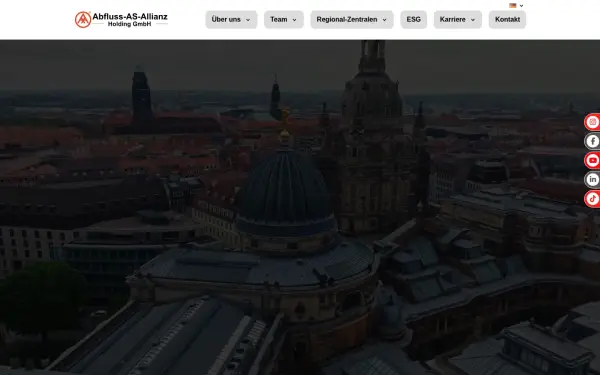Expand the language selector chevron
The height and width of the screenshot is (375, 600).
[x=521, y=6]
